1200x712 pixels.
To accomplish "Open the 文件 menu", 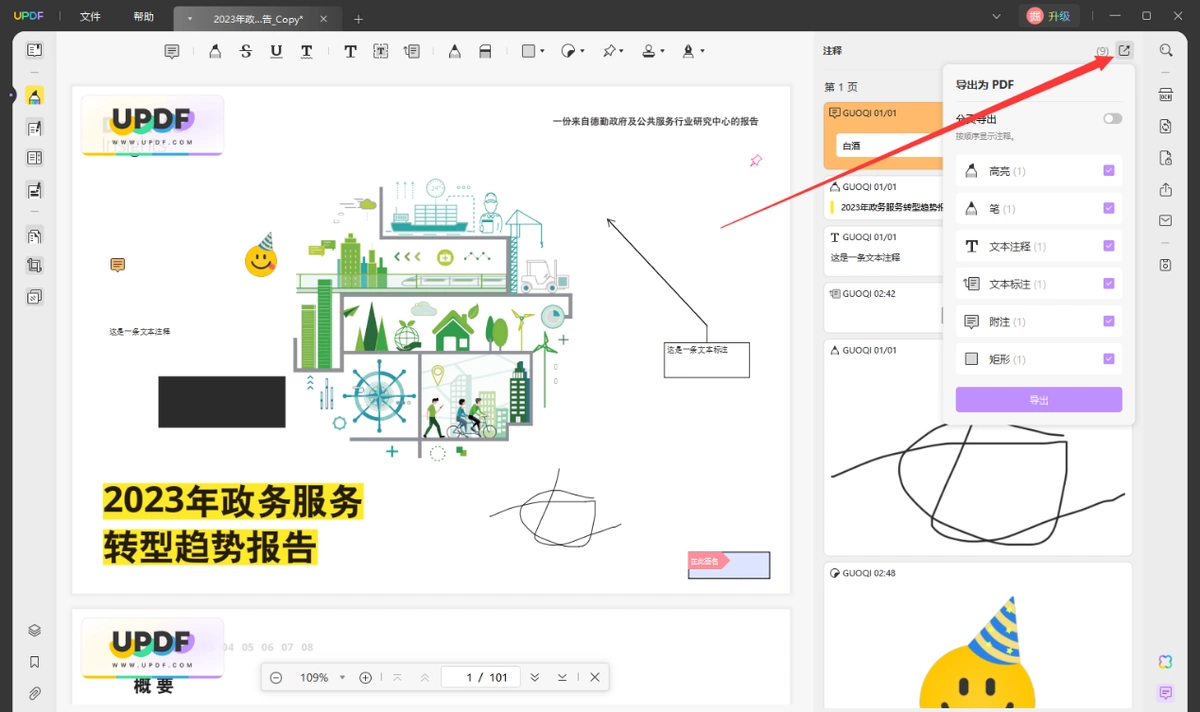I will [x=90, y=17].
